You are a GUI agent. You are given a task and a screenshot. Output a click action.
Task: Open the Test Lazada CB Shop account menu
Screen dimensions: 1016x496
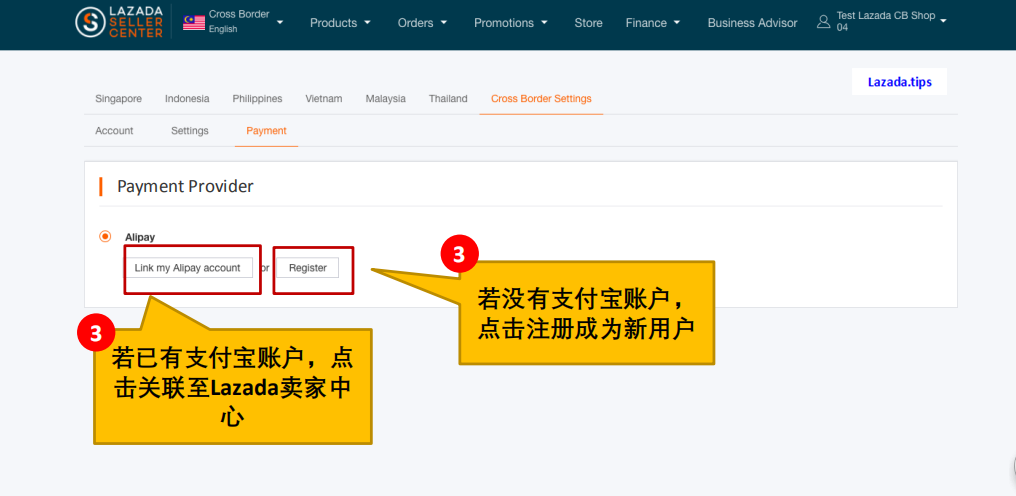pyautogui.click(x=890, y=22)
